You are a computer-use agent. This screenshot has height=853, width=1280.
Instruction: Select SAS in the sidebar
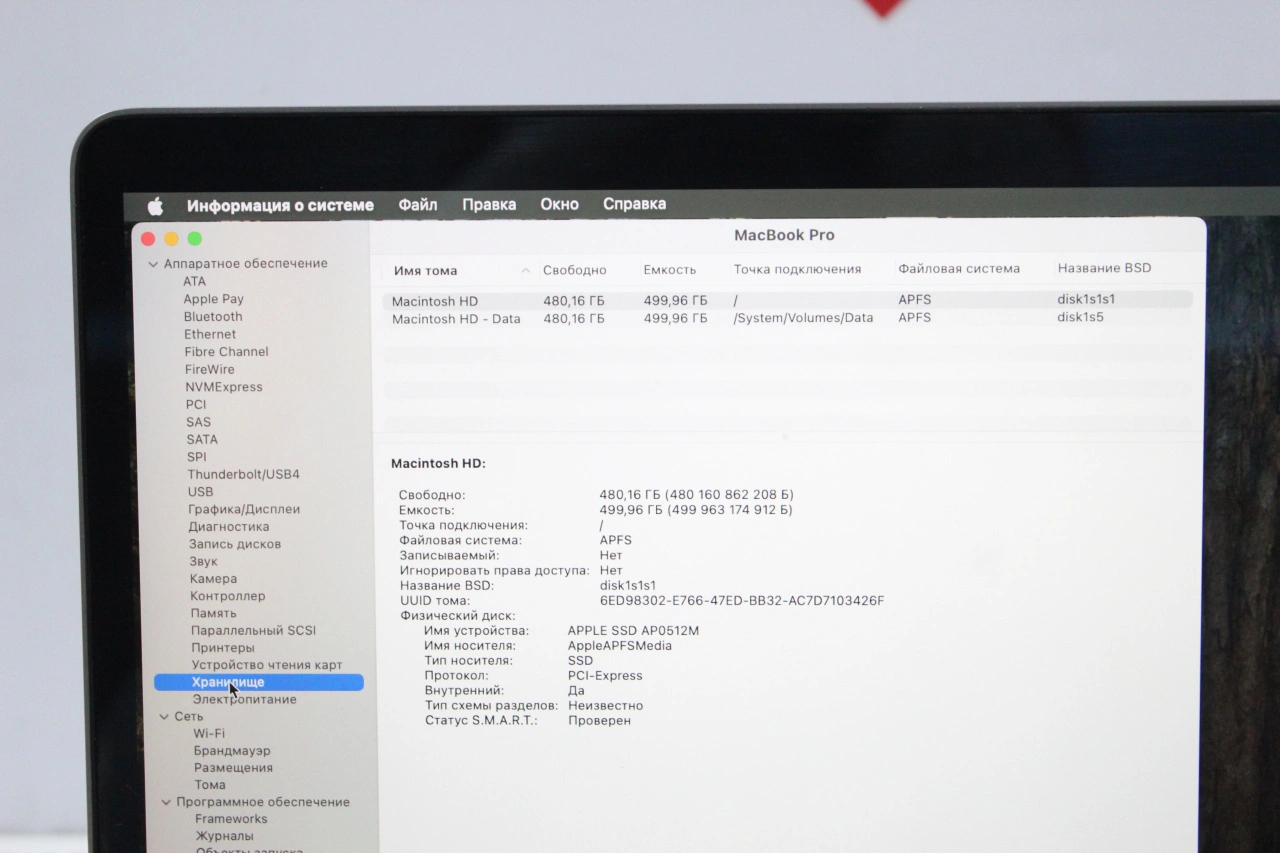[x=198, y=422]
